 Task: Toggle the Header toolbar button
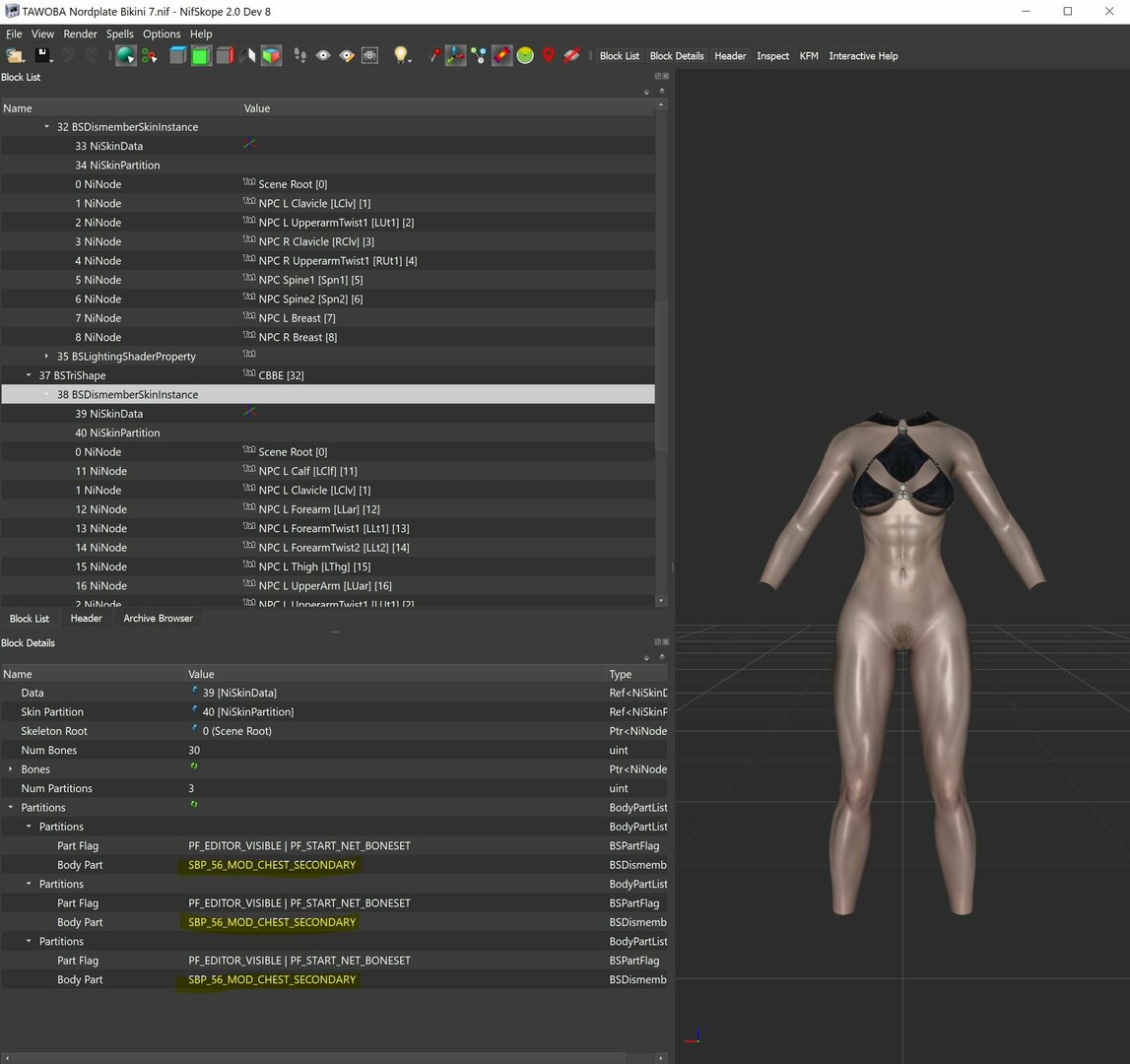(730, 55)
